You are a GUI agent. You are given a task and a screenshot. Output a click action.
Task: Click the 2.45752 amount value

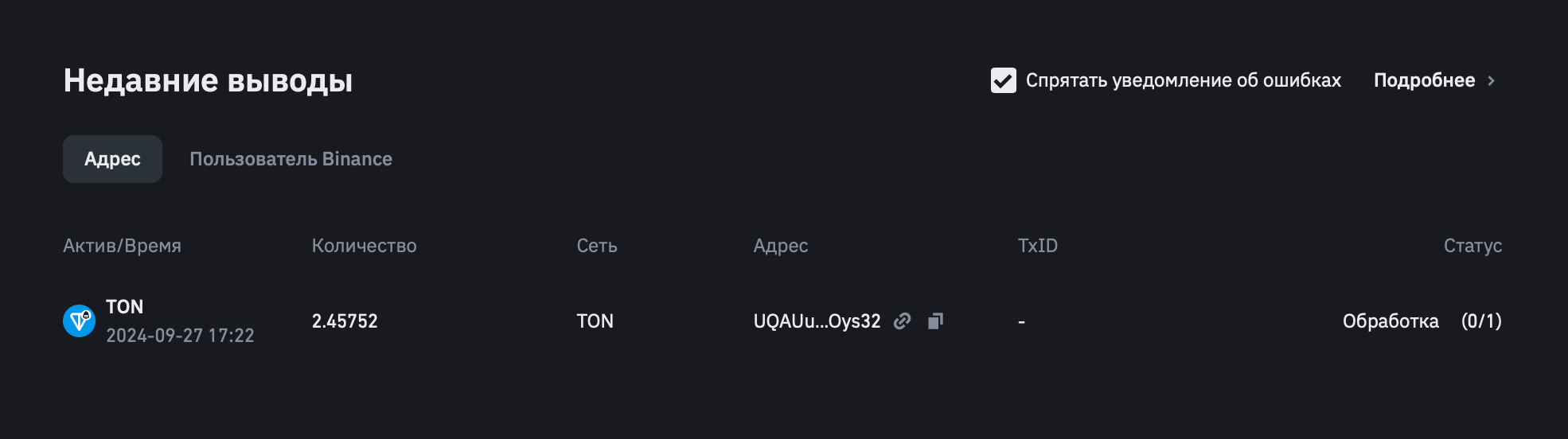click(x=345, y=321)
